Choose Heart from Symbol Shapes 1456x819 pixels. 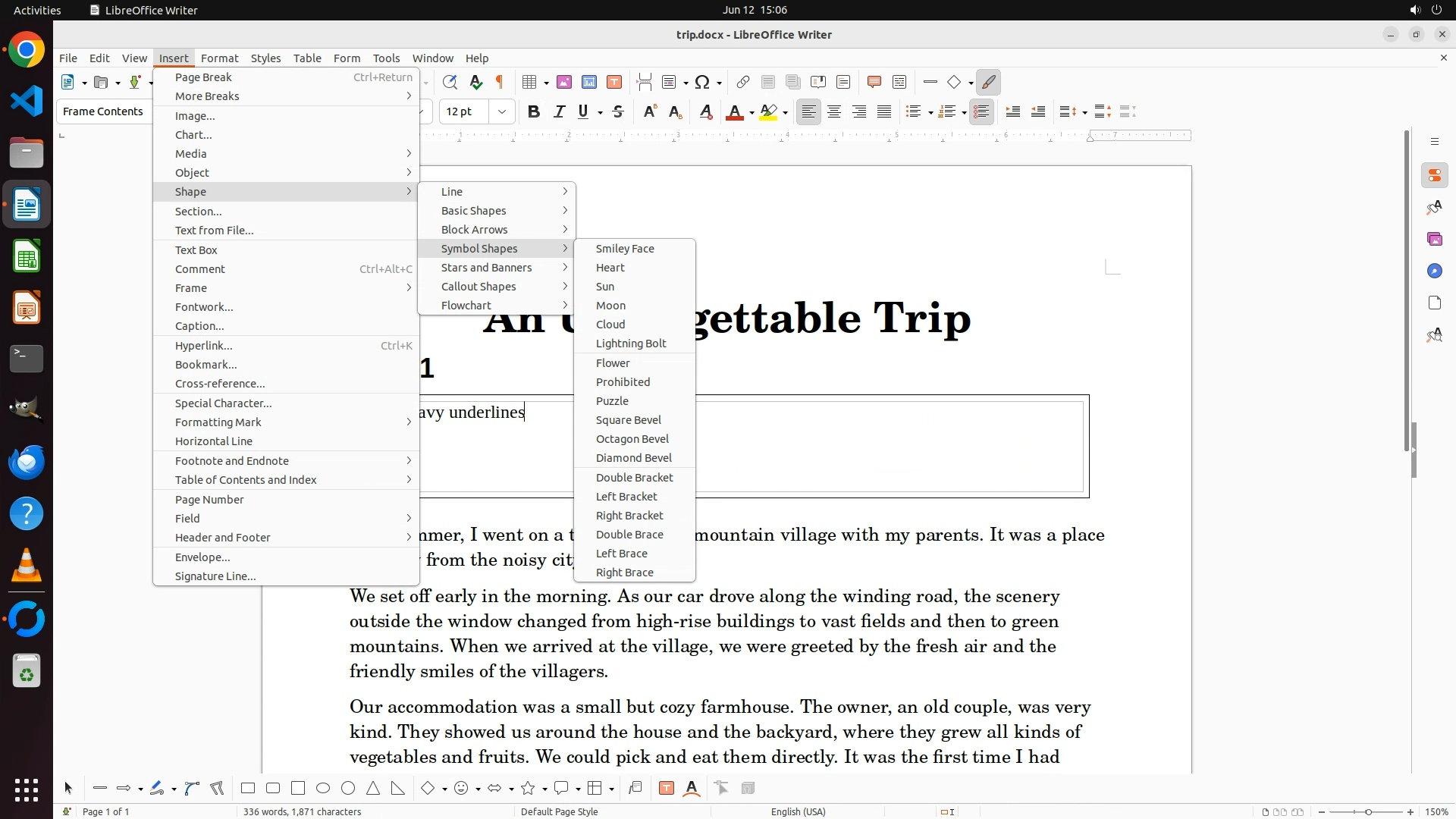(x=610, y=268)
